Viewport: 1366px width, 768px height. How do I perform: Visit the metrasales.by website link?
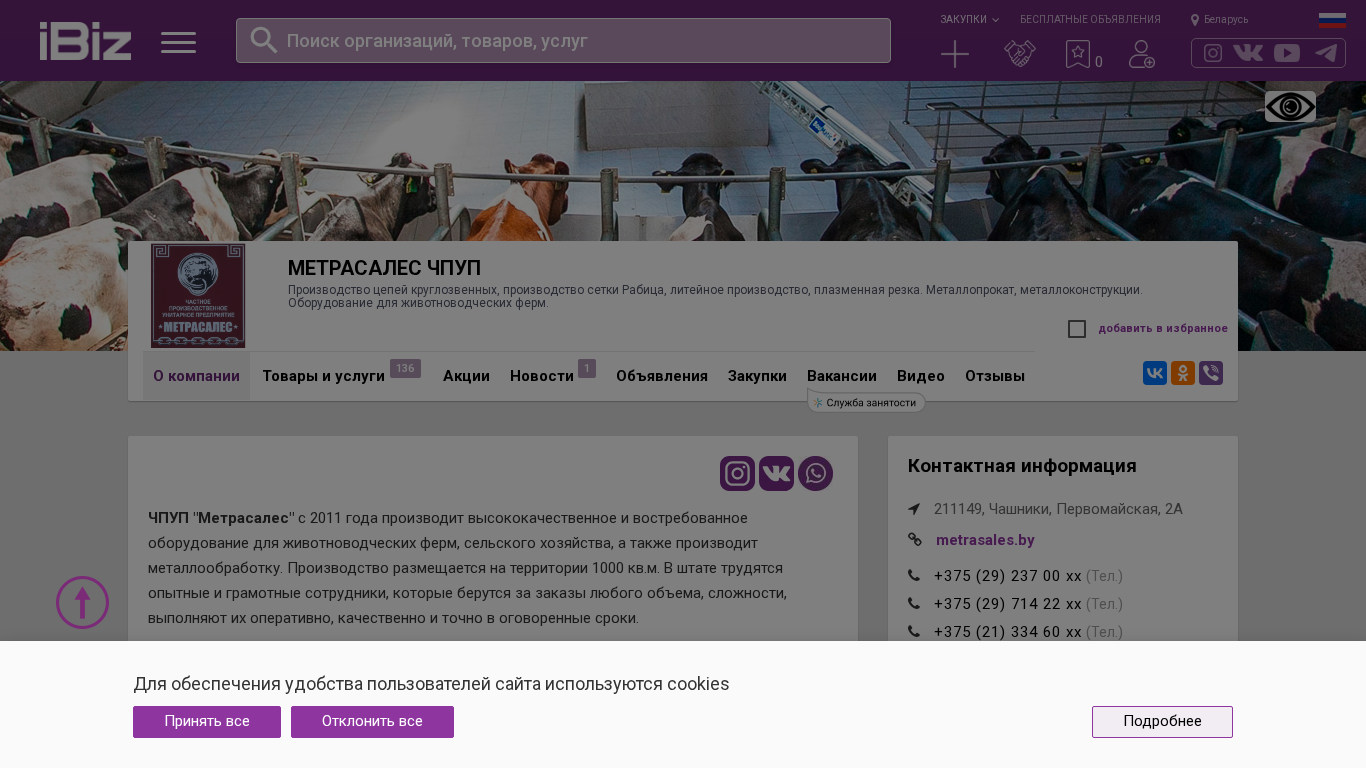click(x=985, y=540)
